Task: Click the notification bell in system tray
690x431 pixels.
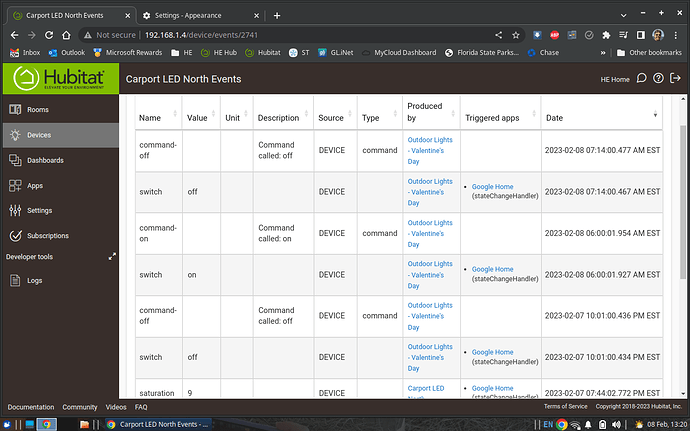Action: 588,424
